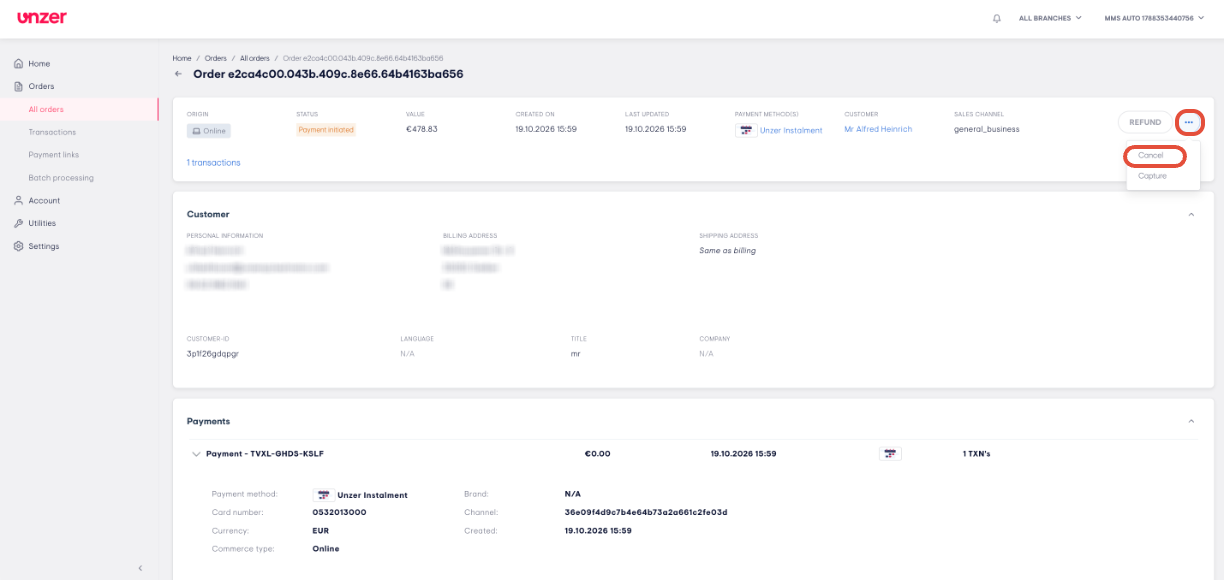Click Orders breadcrumb link
The height and width of the screenshot is (580, 1224).
215,58
